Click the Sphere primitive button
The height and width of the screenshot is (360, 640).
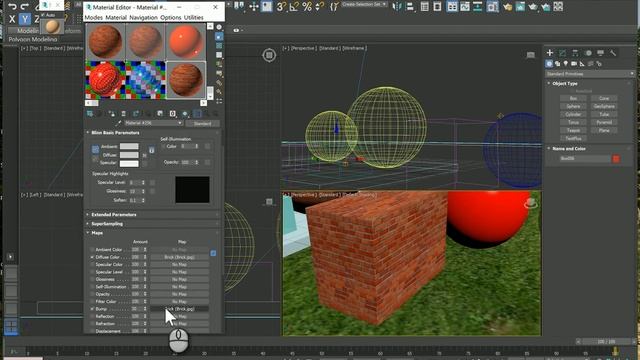(573, 106)
